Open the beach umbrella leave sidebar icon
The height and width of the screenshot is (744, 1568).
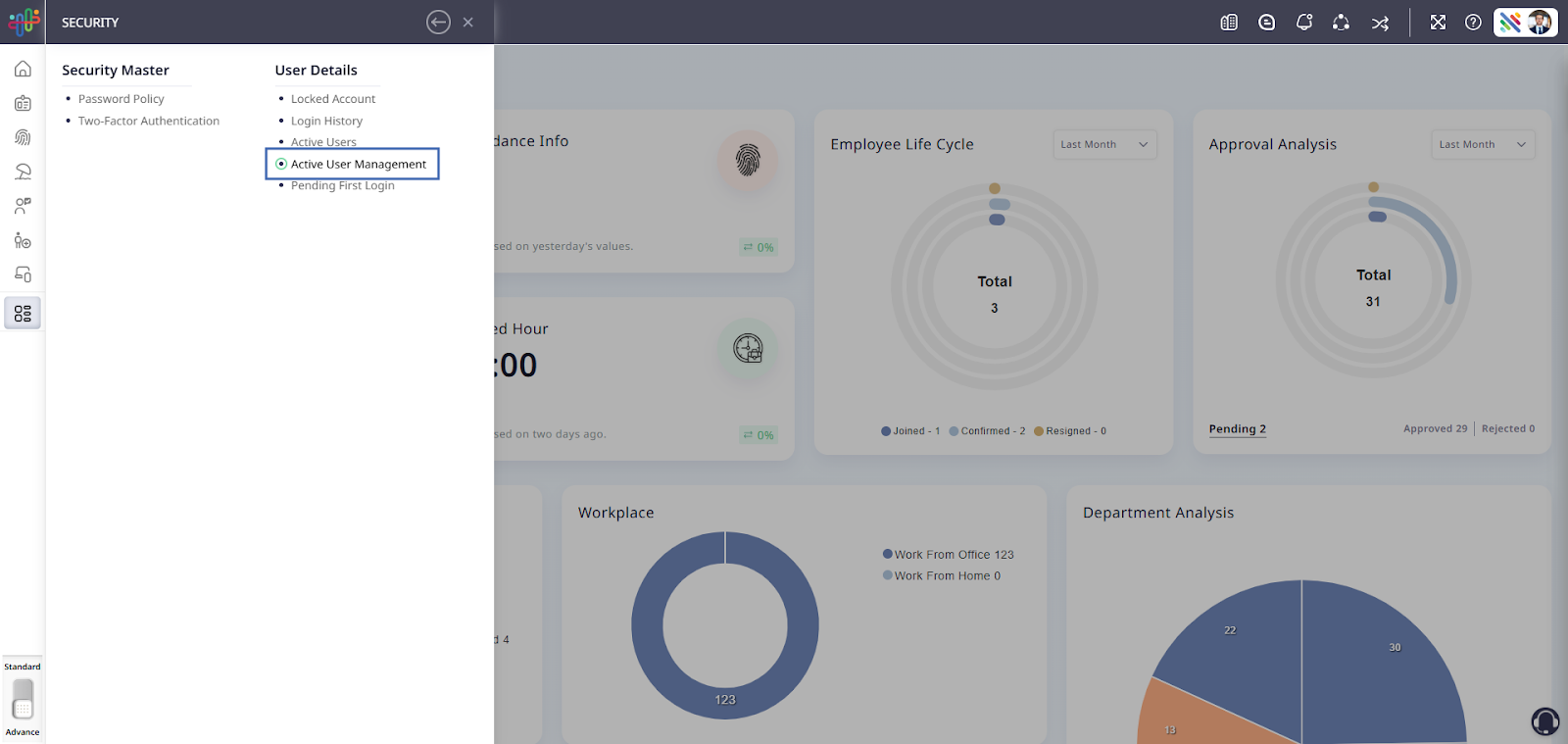[x=23, y=172]
